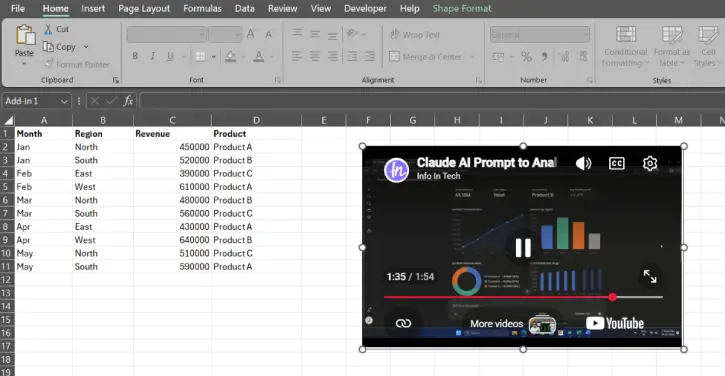Viewport: 725px width, 376px height.
Task: Click the Accounting Number Format icon
Action: 498,57
